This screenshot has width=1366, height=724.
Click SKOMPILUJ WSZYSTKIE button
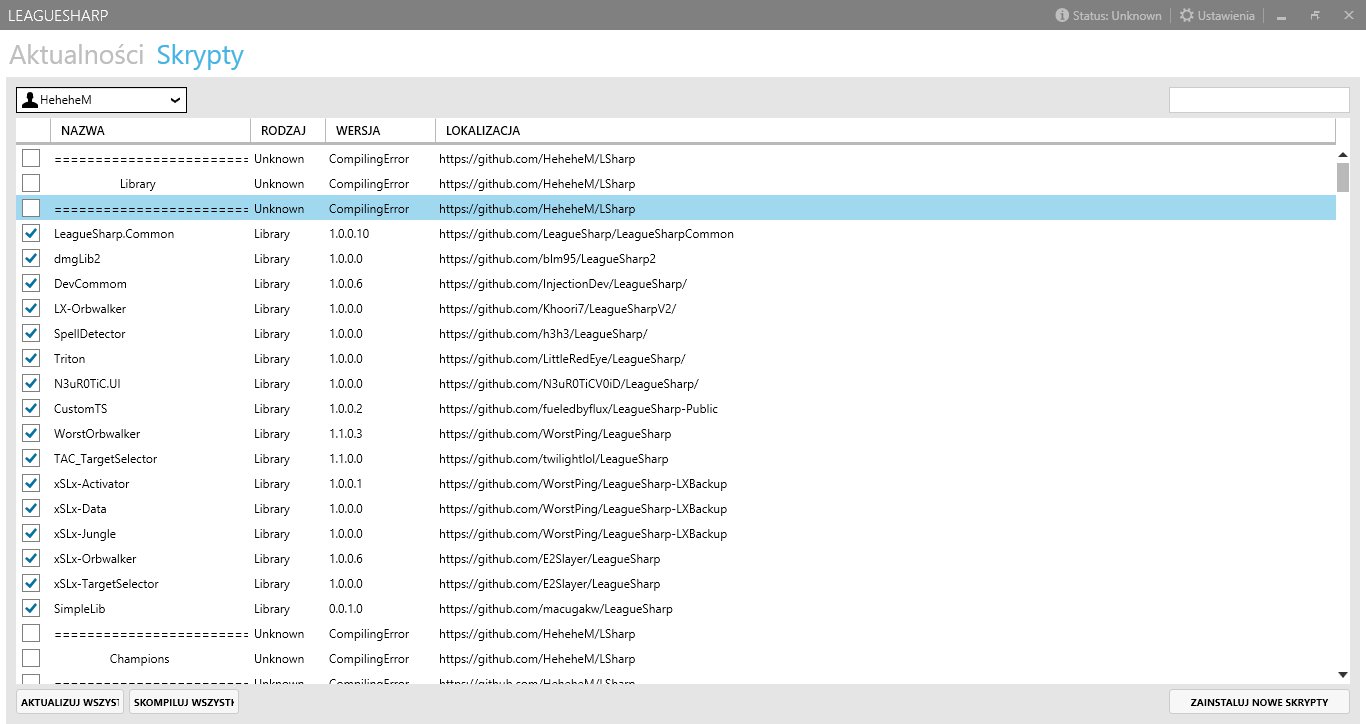click(x=184, y=702)
